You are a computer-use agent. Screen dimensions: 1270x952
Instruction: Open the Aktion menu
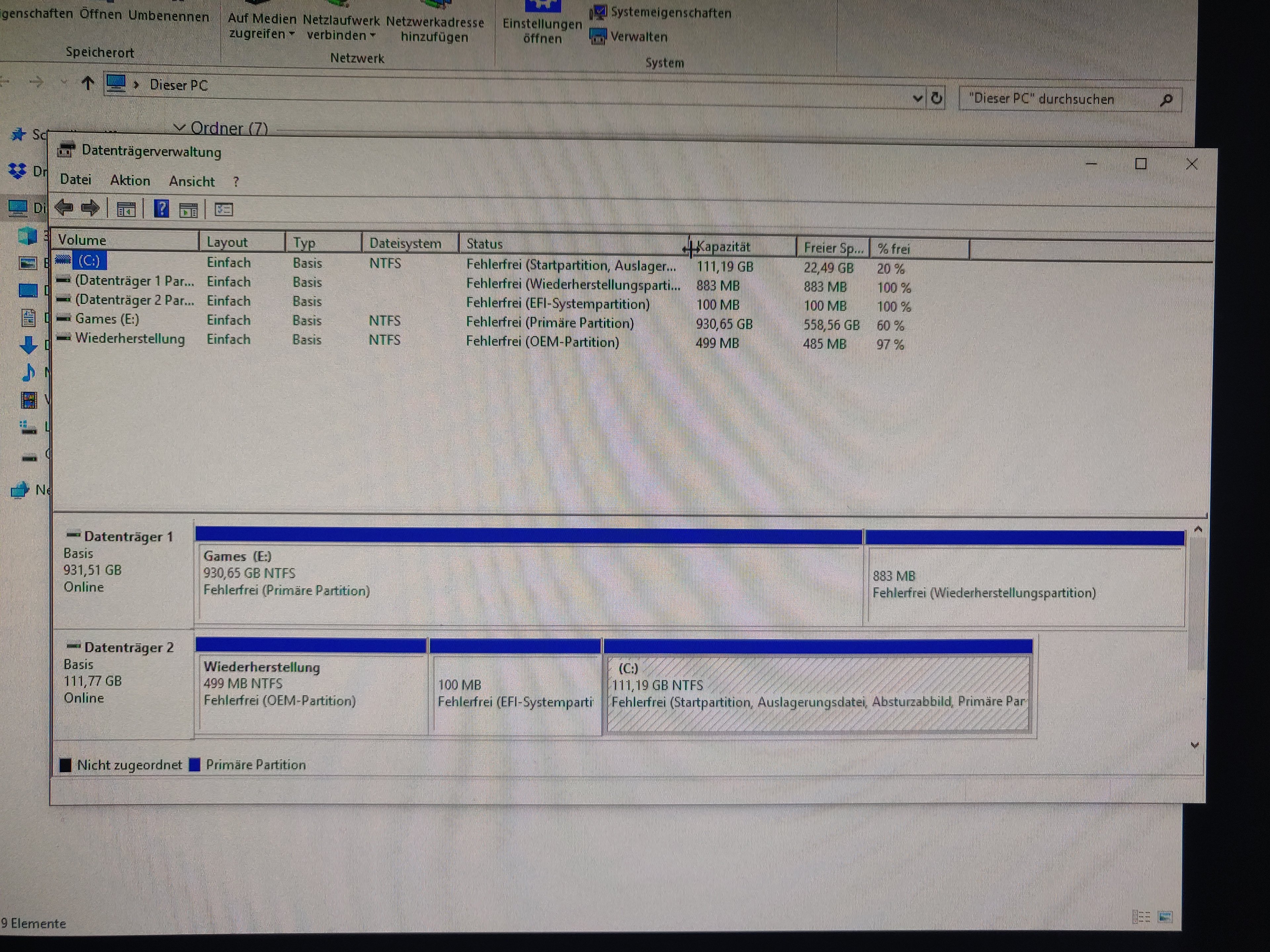point(130,181)
